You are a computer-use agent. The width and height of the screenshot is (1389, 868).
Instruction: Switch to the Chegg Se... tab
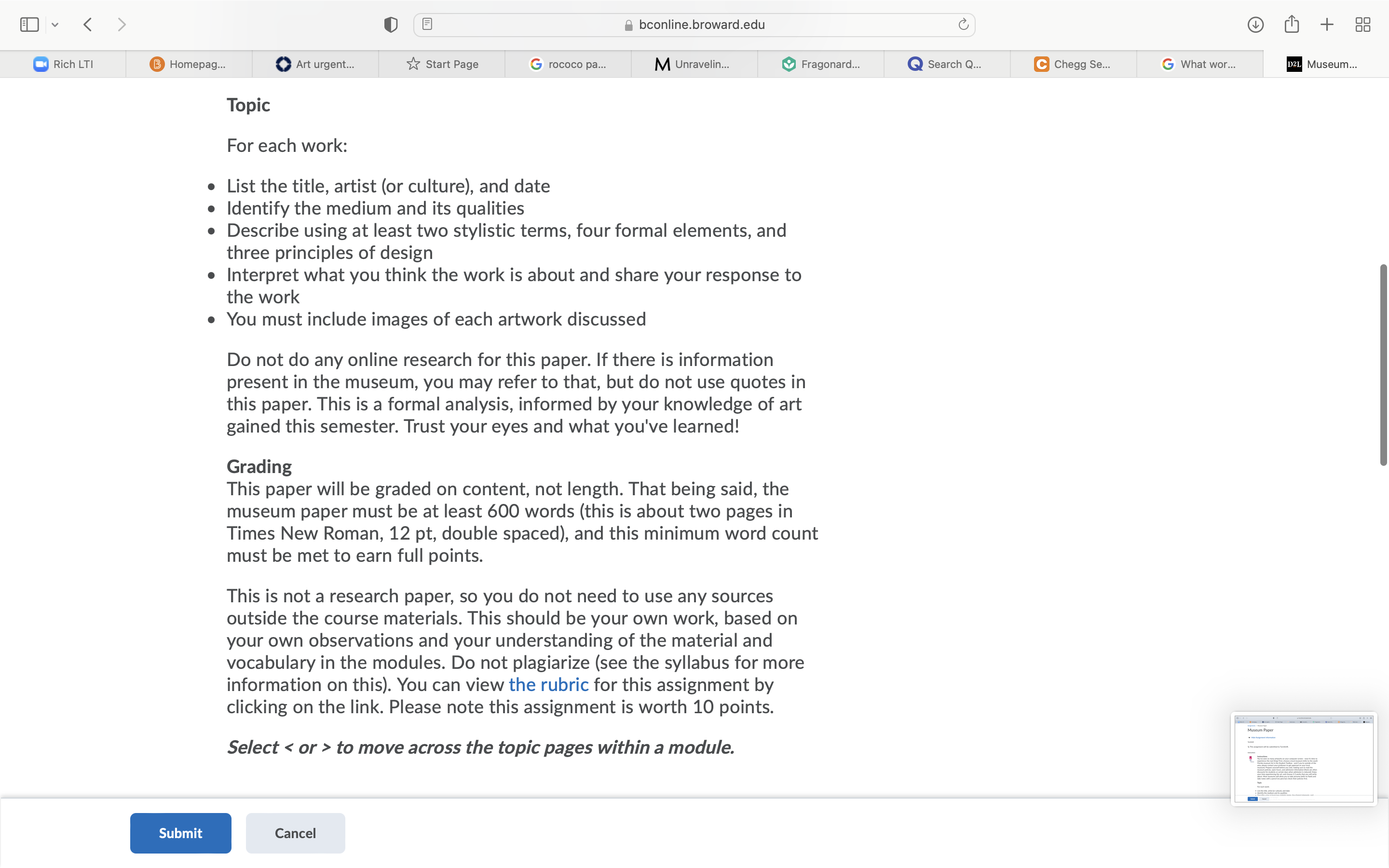1073,64
